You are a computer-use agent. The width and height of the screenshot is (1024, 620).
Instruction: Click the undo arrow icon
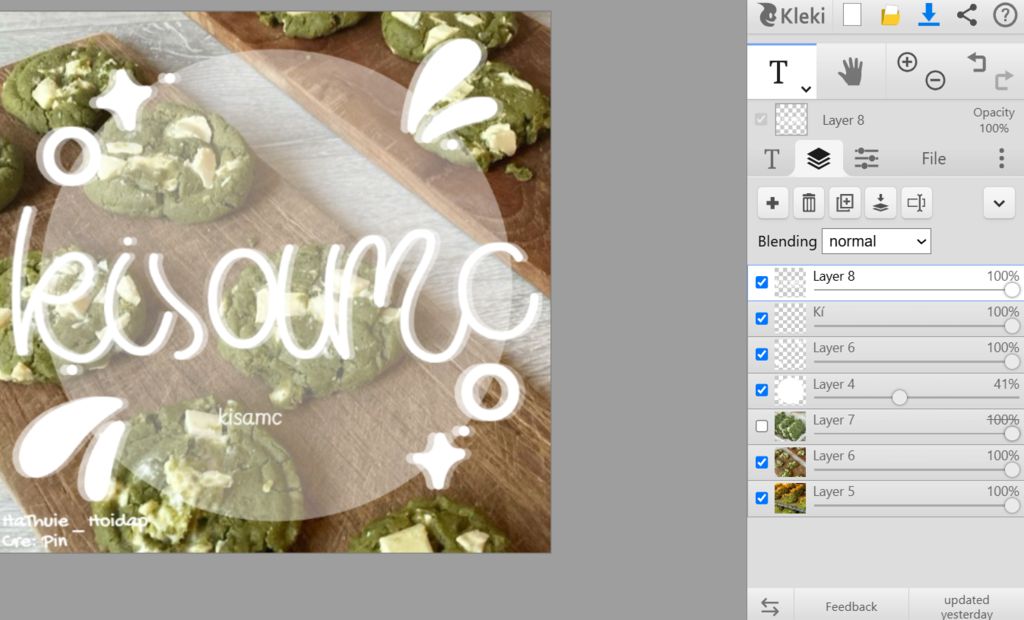pos(977,62)
